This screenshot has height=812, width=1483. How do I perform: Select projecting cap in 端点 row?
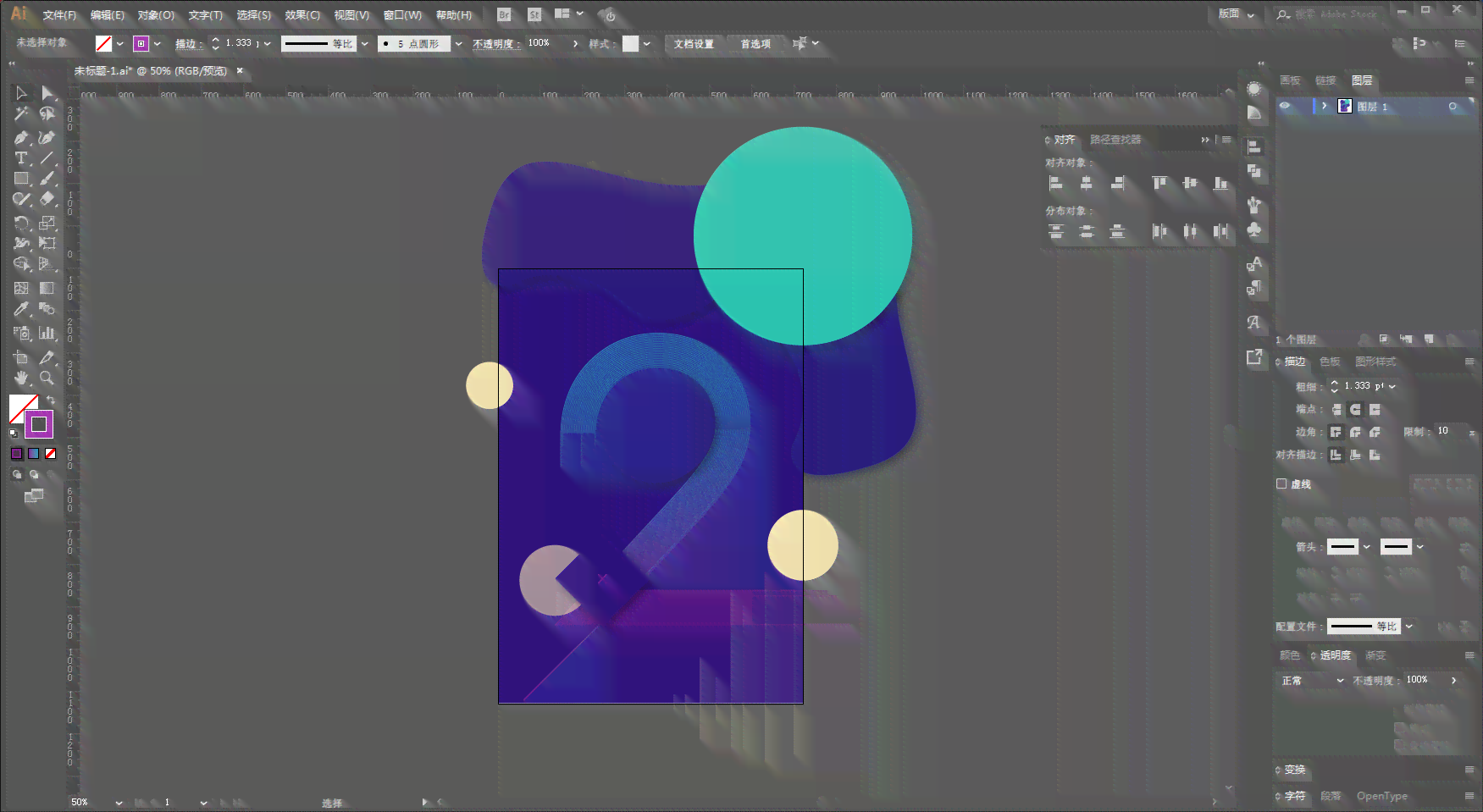[x=1375, y=409]
